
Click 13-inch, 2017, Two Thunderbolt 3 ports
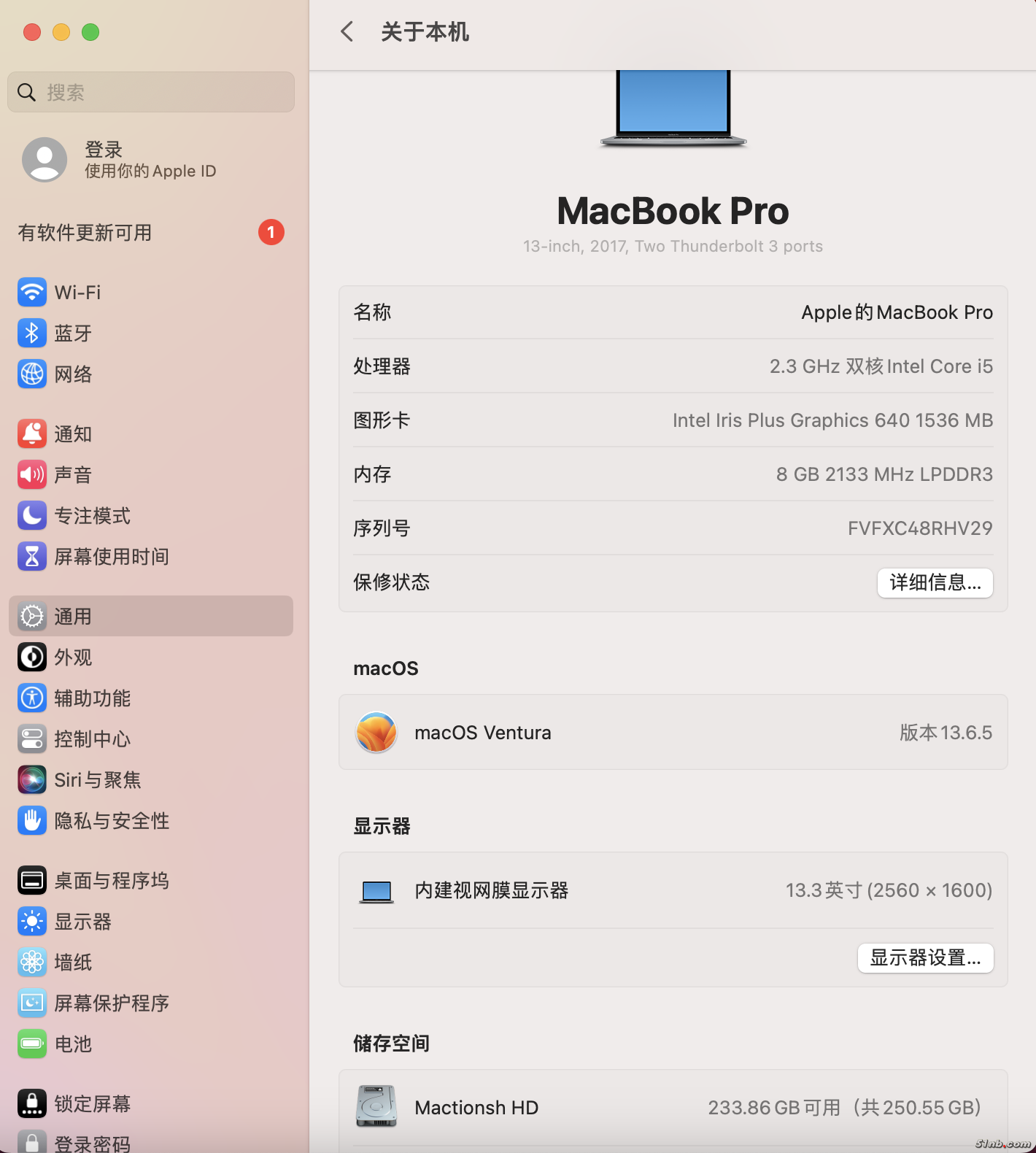[x=673, y=247]
